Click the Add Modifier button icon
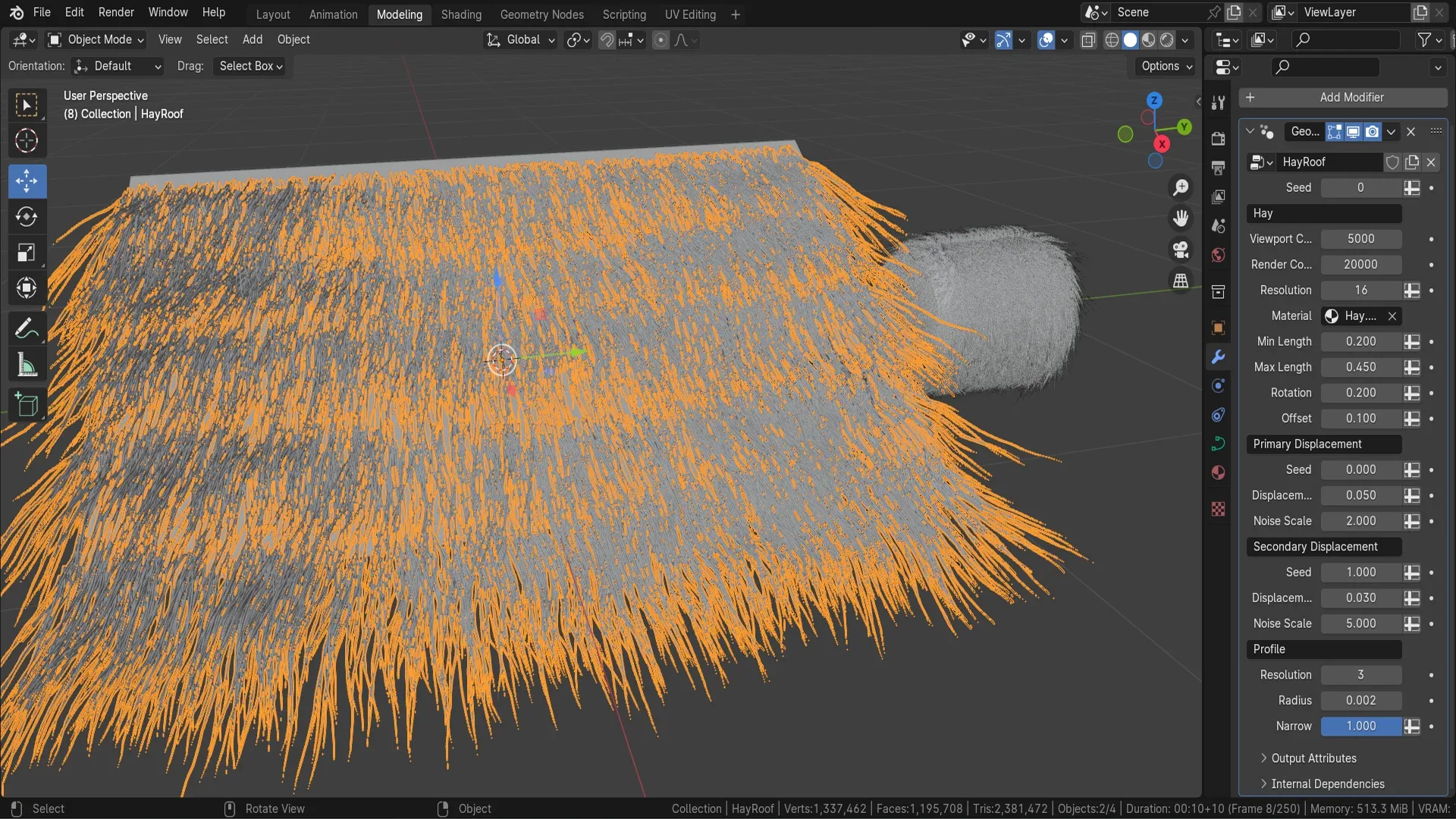Screen dimensions: 1456x819 click(x=1250, y=98)
